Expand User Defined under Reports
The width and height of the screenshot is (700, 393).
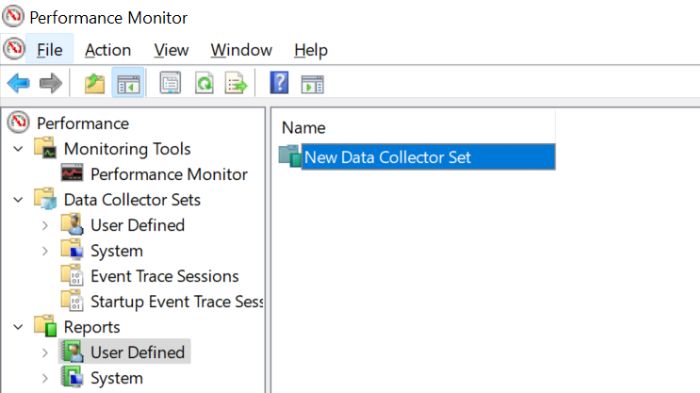(45, 353)
